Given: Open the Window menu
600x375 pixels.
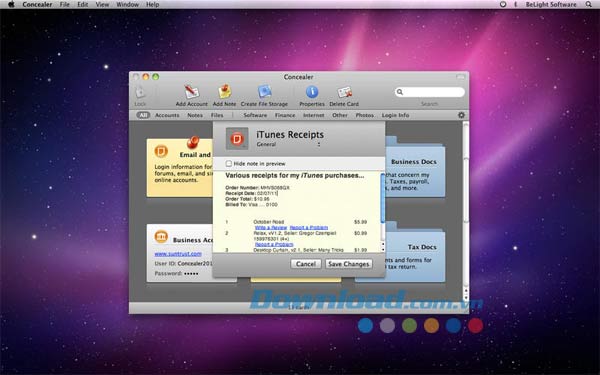Looking at the screenshot, I should pos(127,5).
